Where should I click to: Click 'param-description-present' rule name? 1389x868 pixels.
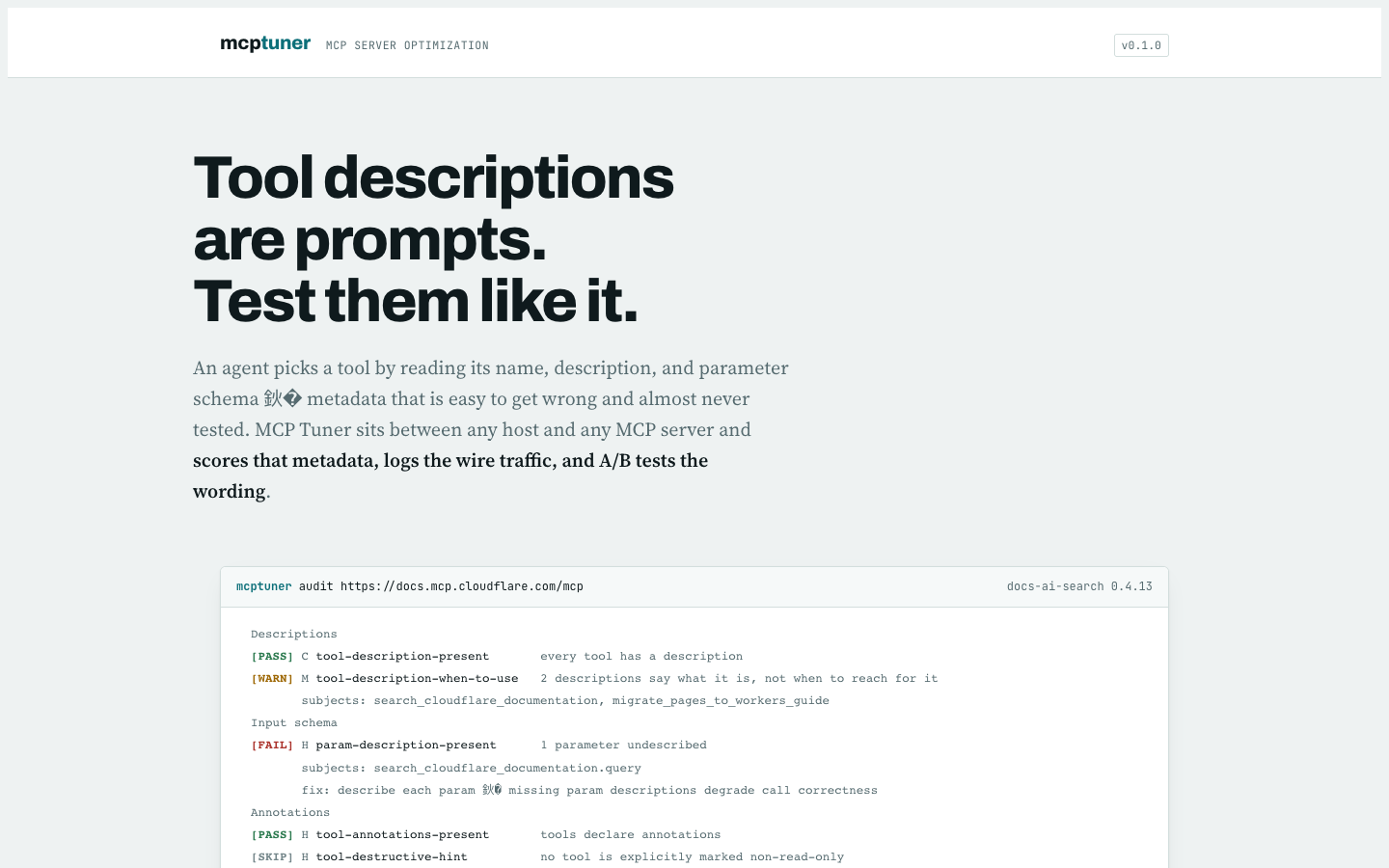point(406,745)
